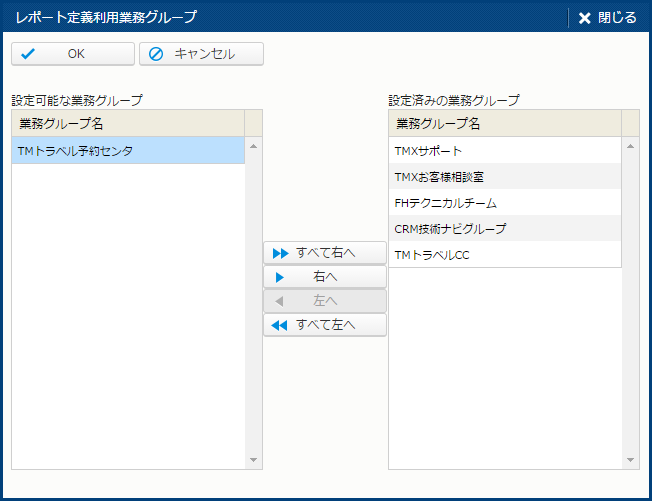Viewport: 652px width, 501px height.
Task: Pick FHテクニカルチーム in the right list
Action: [x=504, y=203]
